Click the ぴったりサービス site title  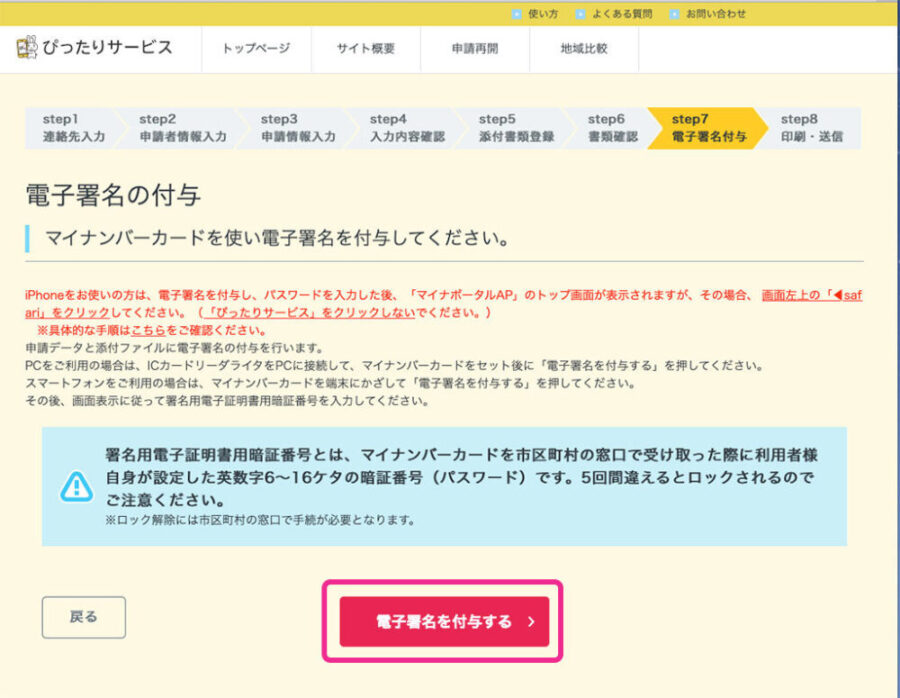coord(107,47)
